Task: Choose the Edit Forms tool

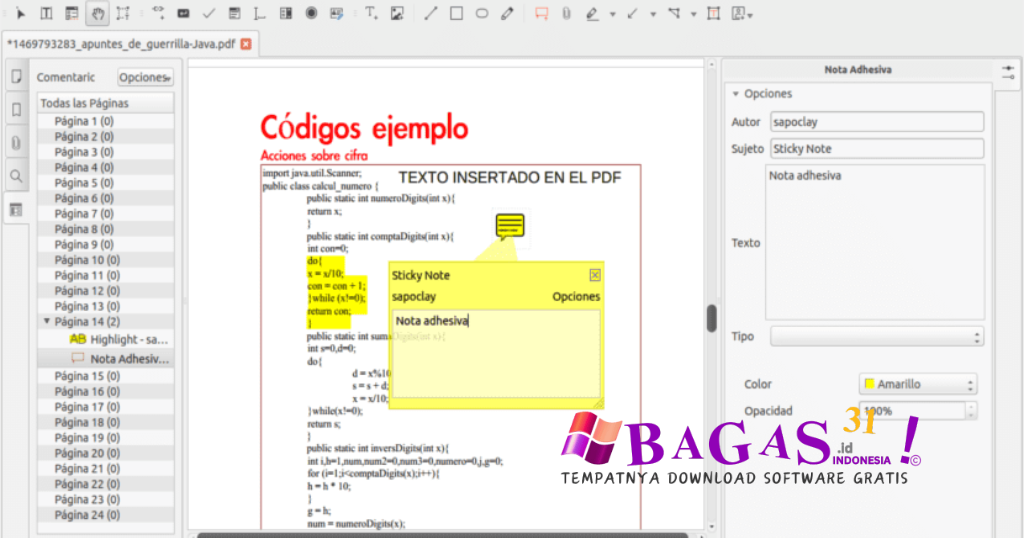Action: 72,13
